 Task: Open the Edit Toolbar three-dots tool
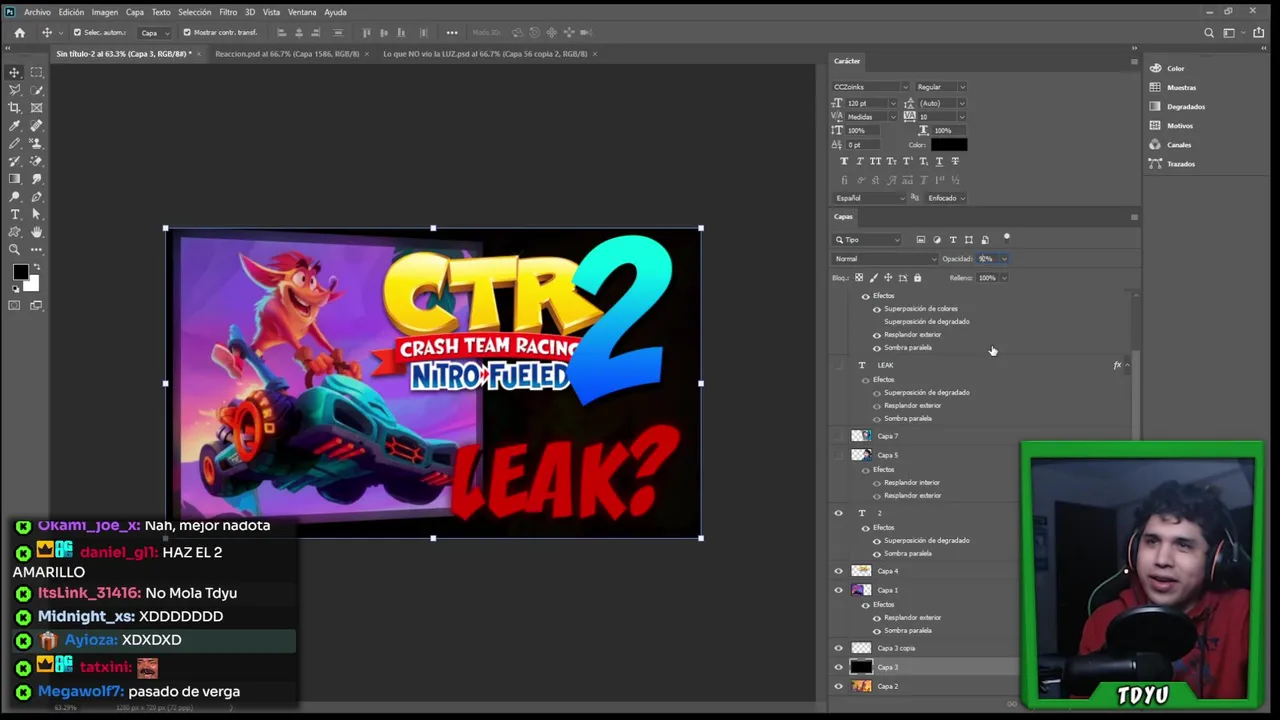pos(37,250)
